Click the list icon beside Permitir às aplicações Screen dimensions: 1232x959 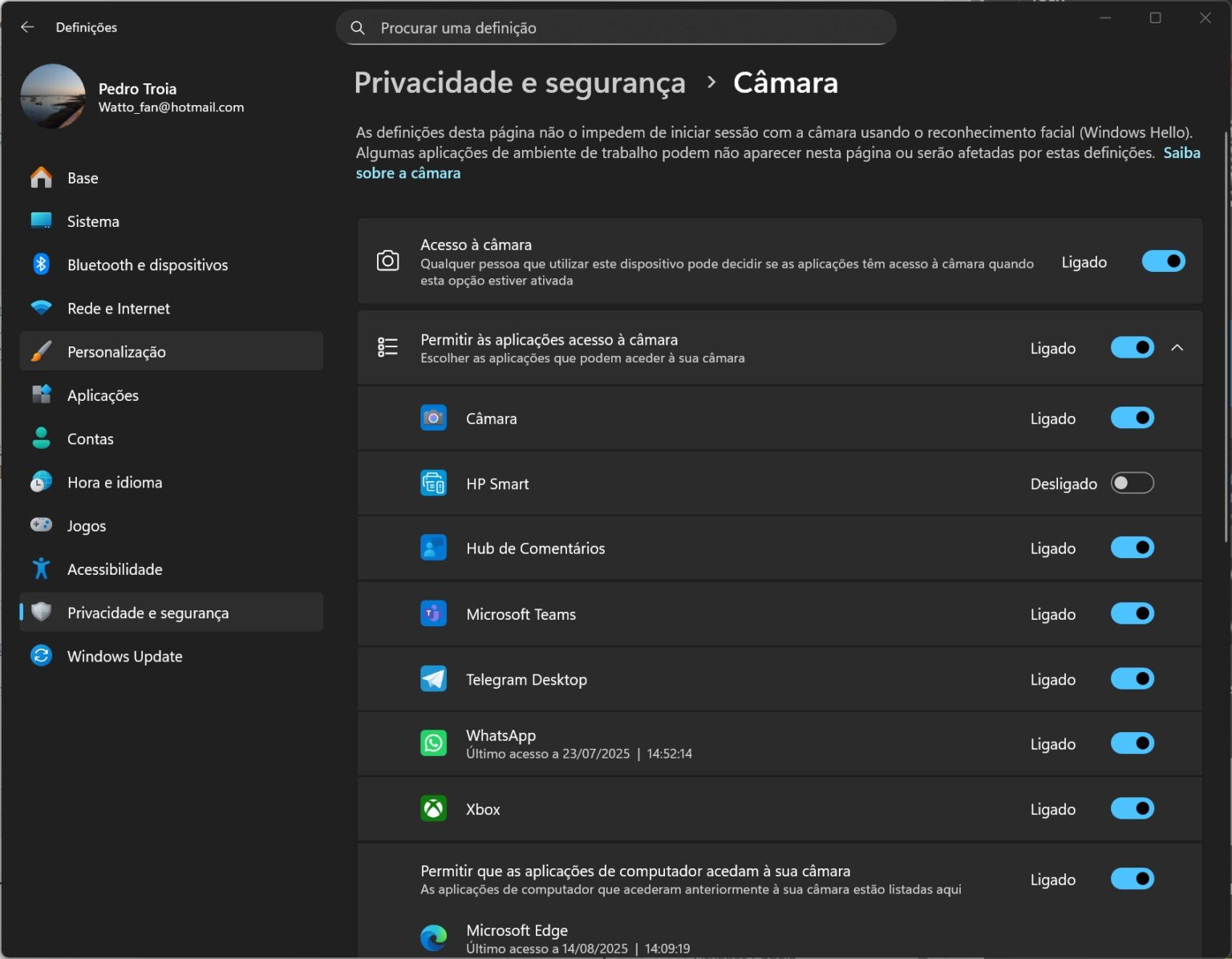(x=388, y=347)
